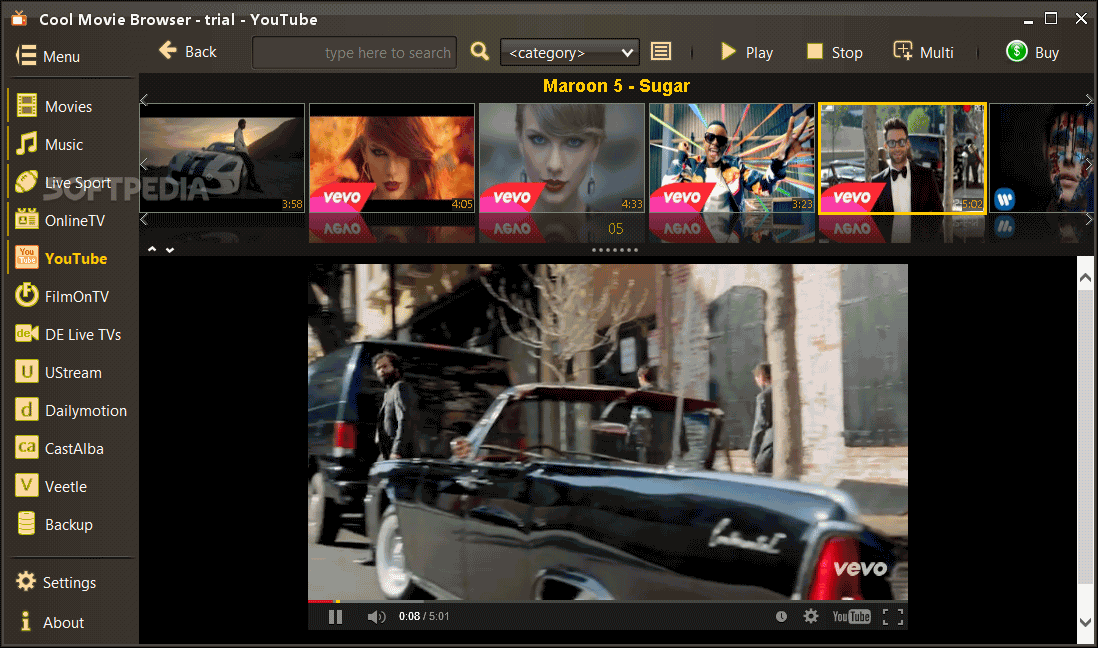Click the 0:08 / 5:01 time display
This screenshot has height=648, width=1098.
[424, 616]
